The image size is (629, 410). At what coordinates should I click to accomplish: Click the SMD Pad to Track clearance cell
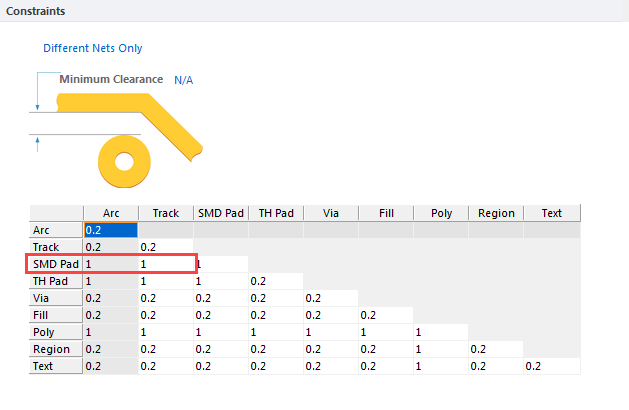[165, 264]
